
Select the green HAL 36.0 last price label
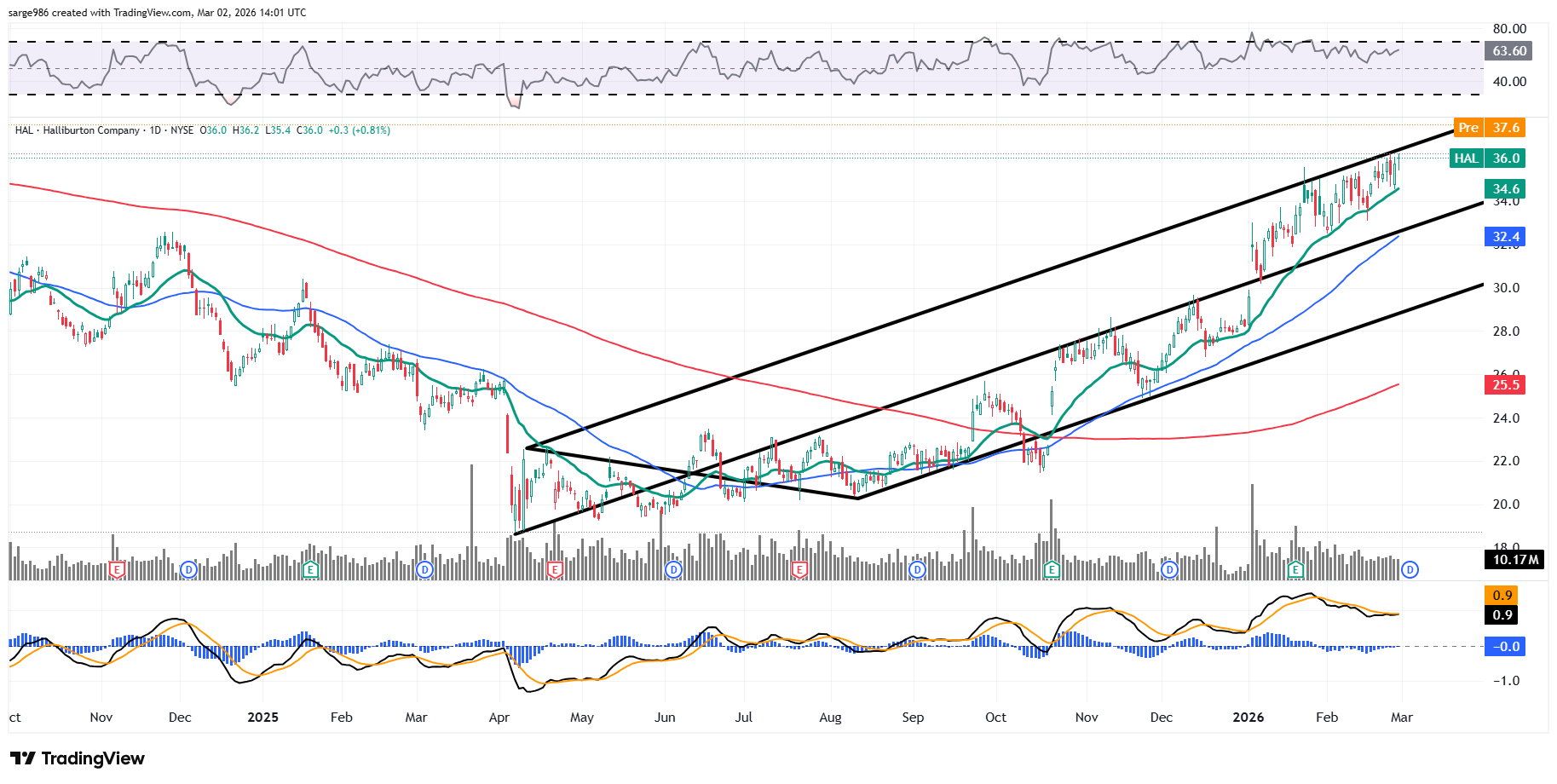pyautogui.click(x=1486, y=159)
